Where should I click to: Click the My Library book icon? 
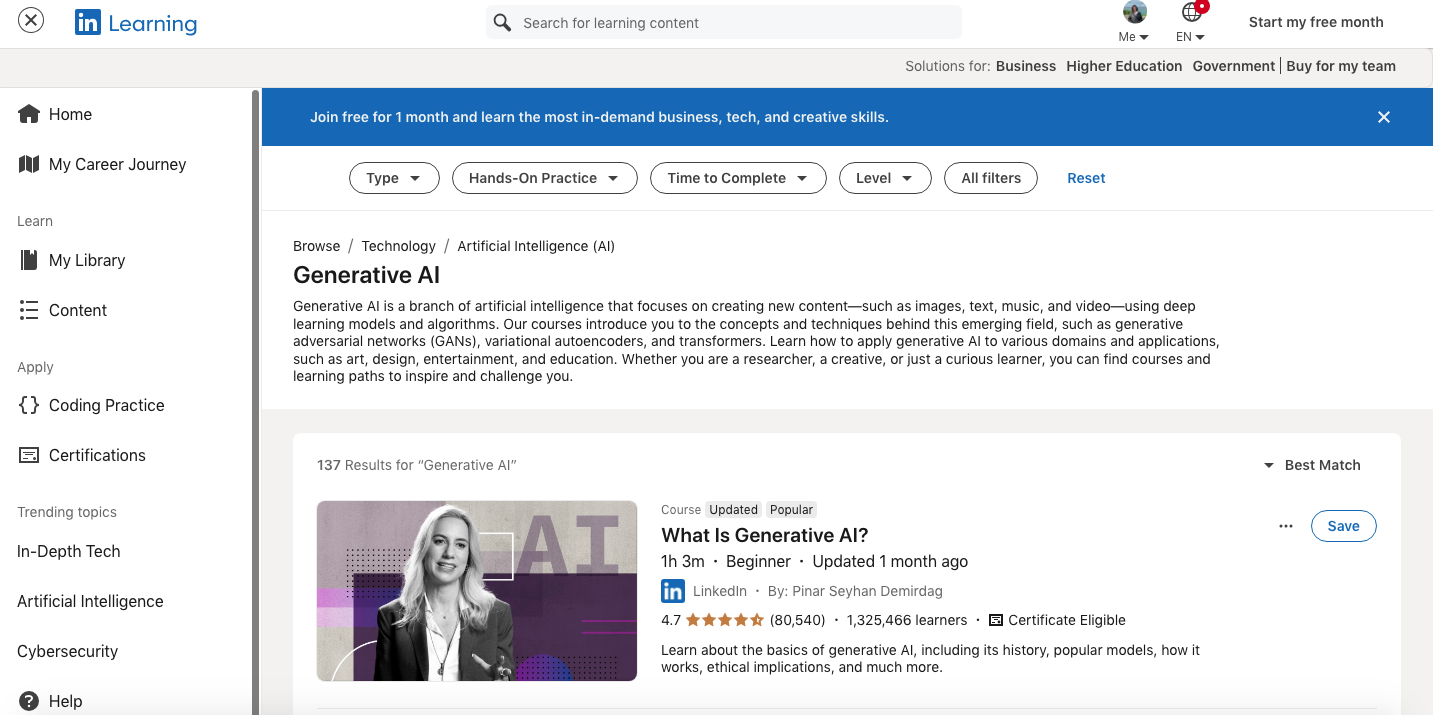click(29, 260)
